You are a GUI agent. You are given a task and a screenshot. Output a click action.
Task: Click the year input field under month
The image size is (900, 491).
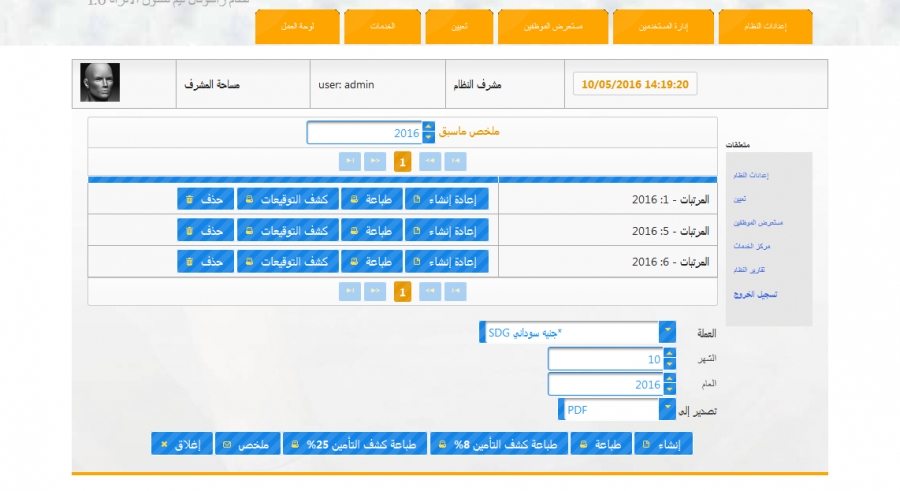605,384
